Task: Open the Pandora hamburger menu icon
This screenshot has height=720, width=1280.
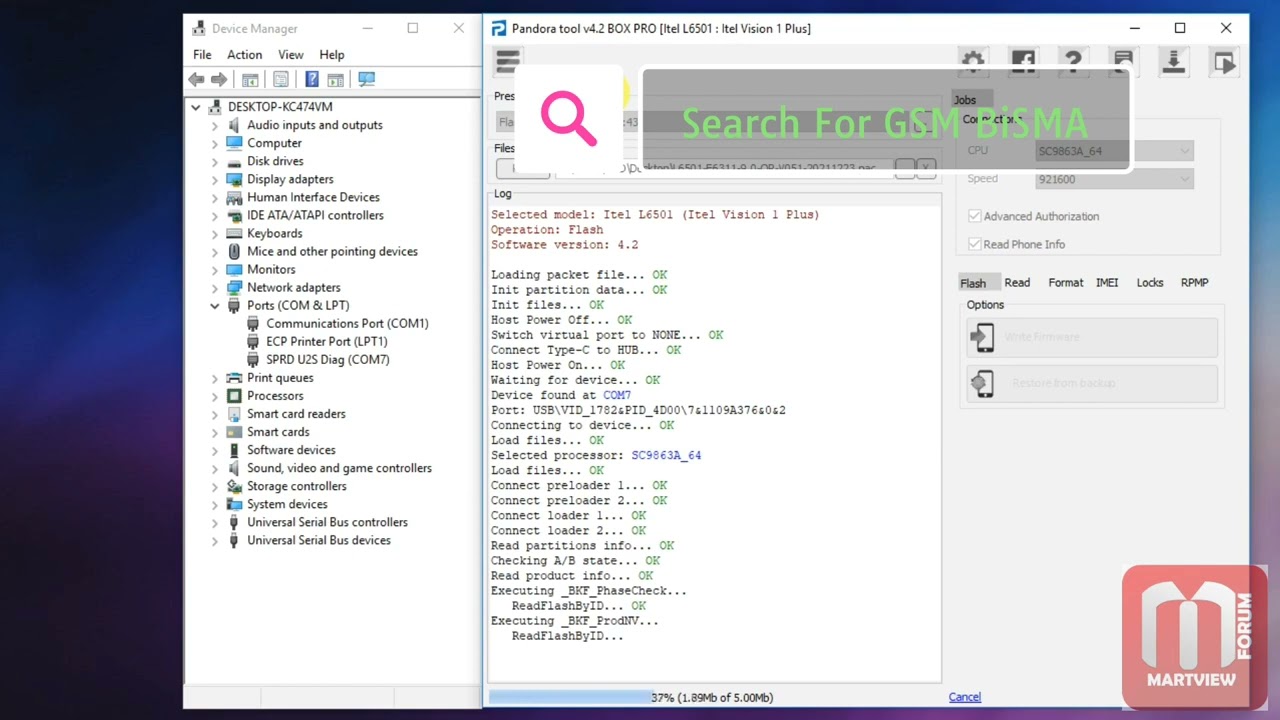Action: (x=508, y=62)
